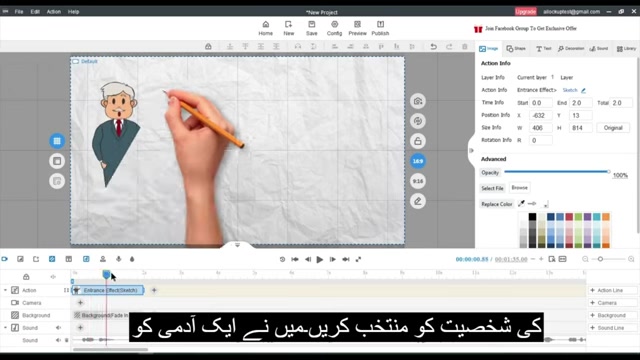Viewport: 640px width, 360px height.
Task: Click the position X input field
Action: click(x=541, y=116)
